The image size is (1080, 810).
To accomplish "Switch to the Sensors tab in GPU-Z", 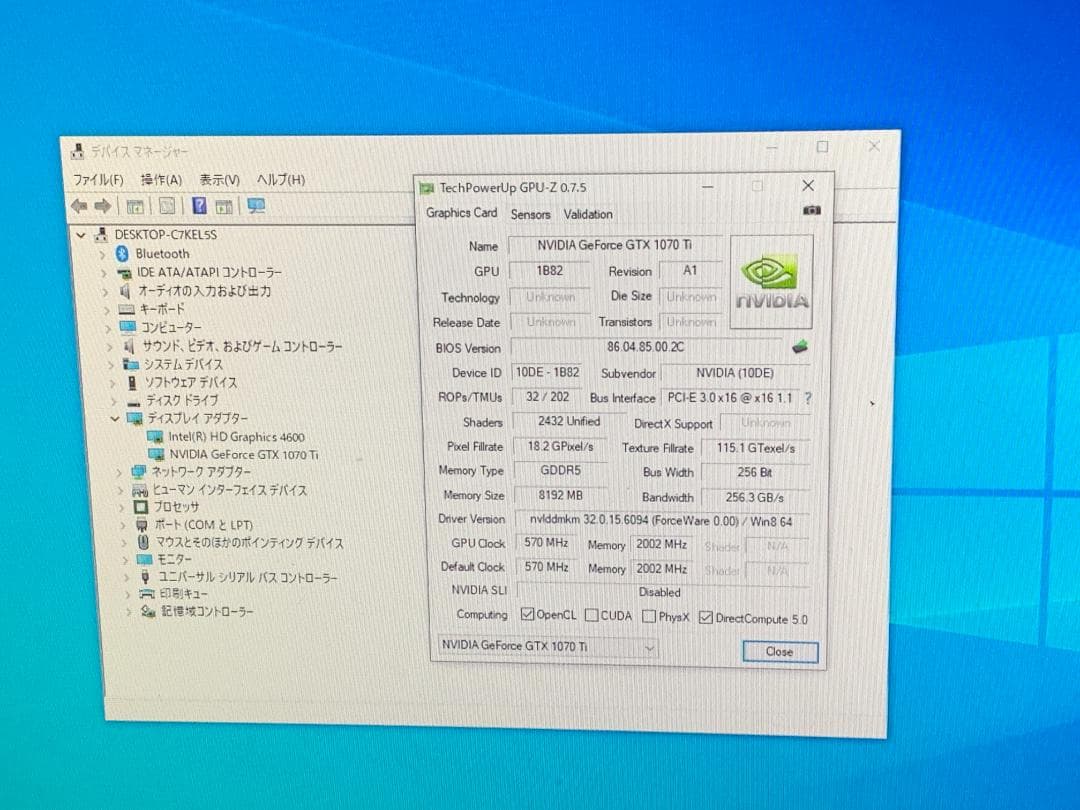I will (x=530, y=214).
